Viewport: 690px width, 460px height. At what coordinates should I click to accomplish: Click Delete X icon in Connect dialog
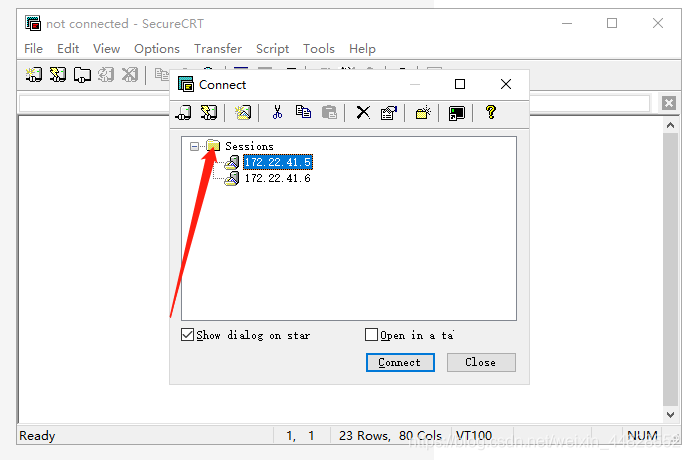coord(363,113)
